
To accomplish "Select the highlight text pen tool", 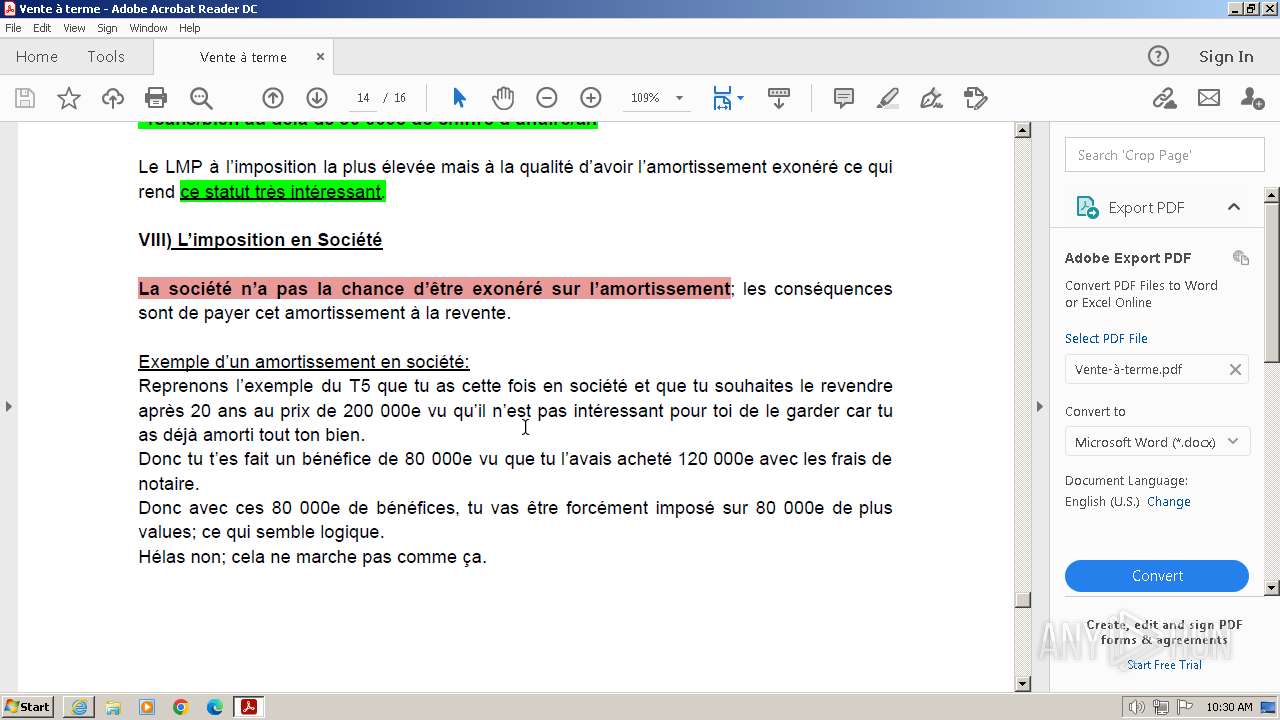I will [x=888, y=98].
